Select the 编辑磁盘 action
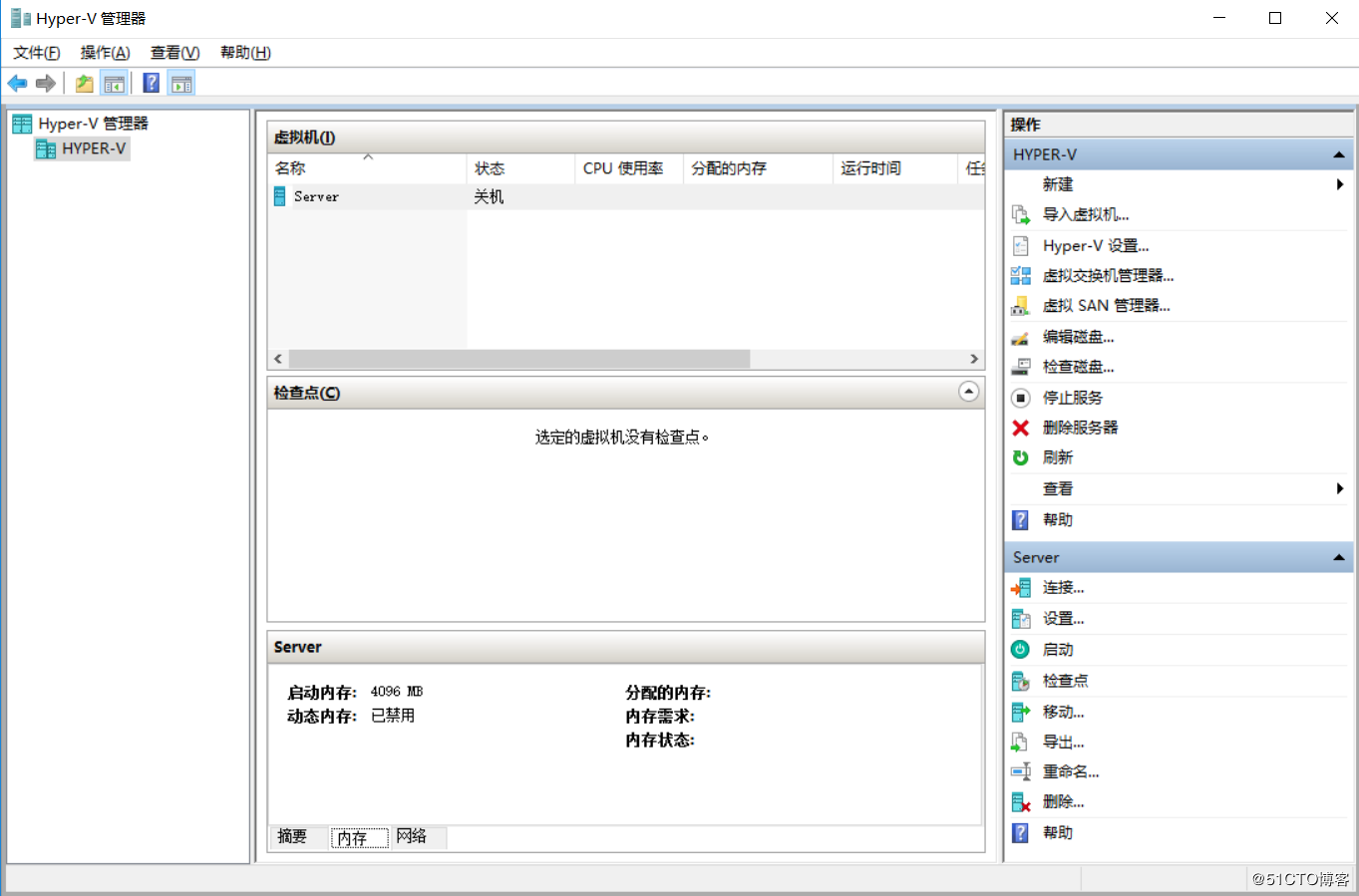The image size is (1359, 896). (1080, 336)
